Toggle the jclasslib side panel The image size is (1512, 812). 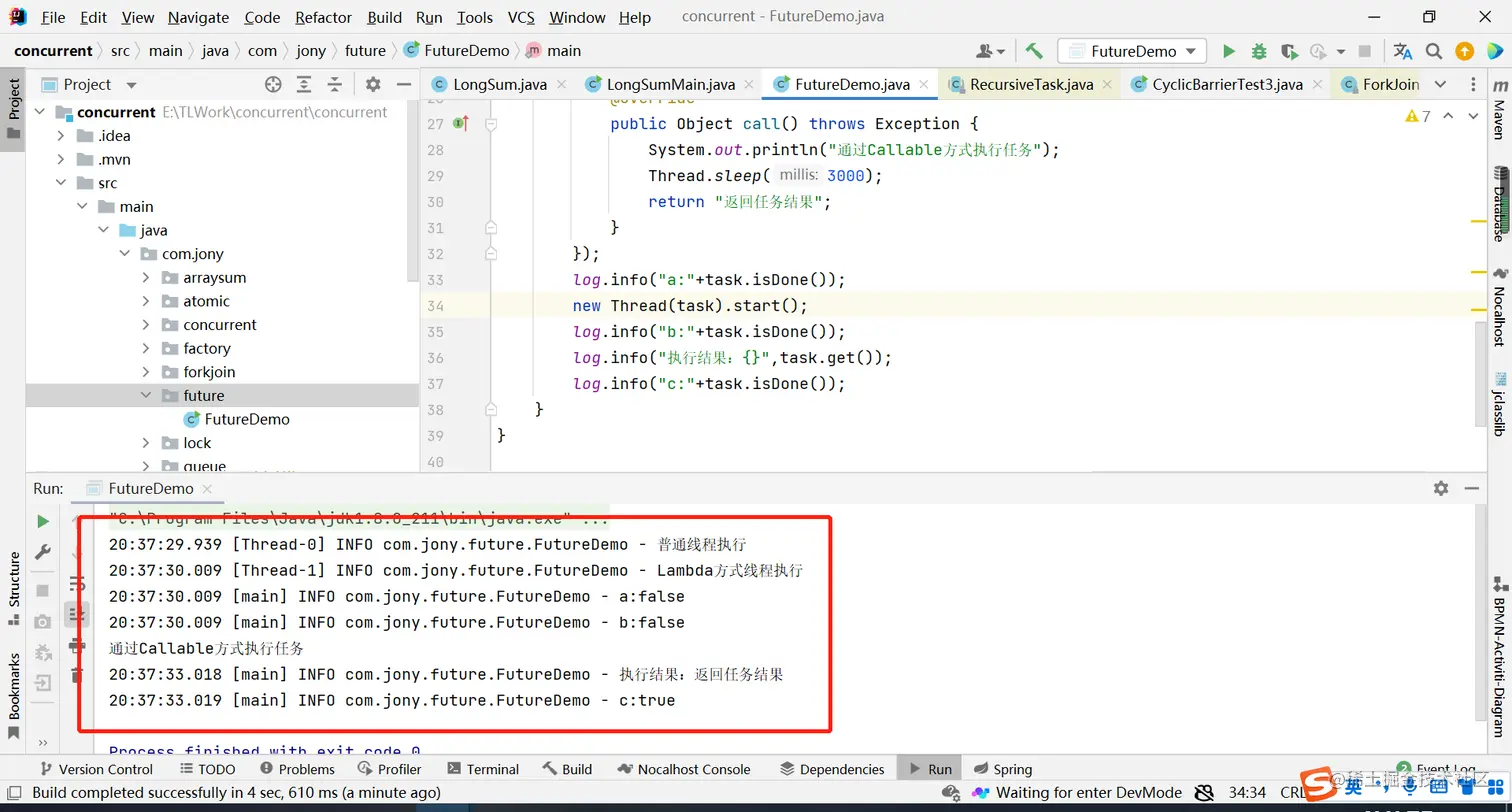pyautogui.click(x=1499, y=405)
